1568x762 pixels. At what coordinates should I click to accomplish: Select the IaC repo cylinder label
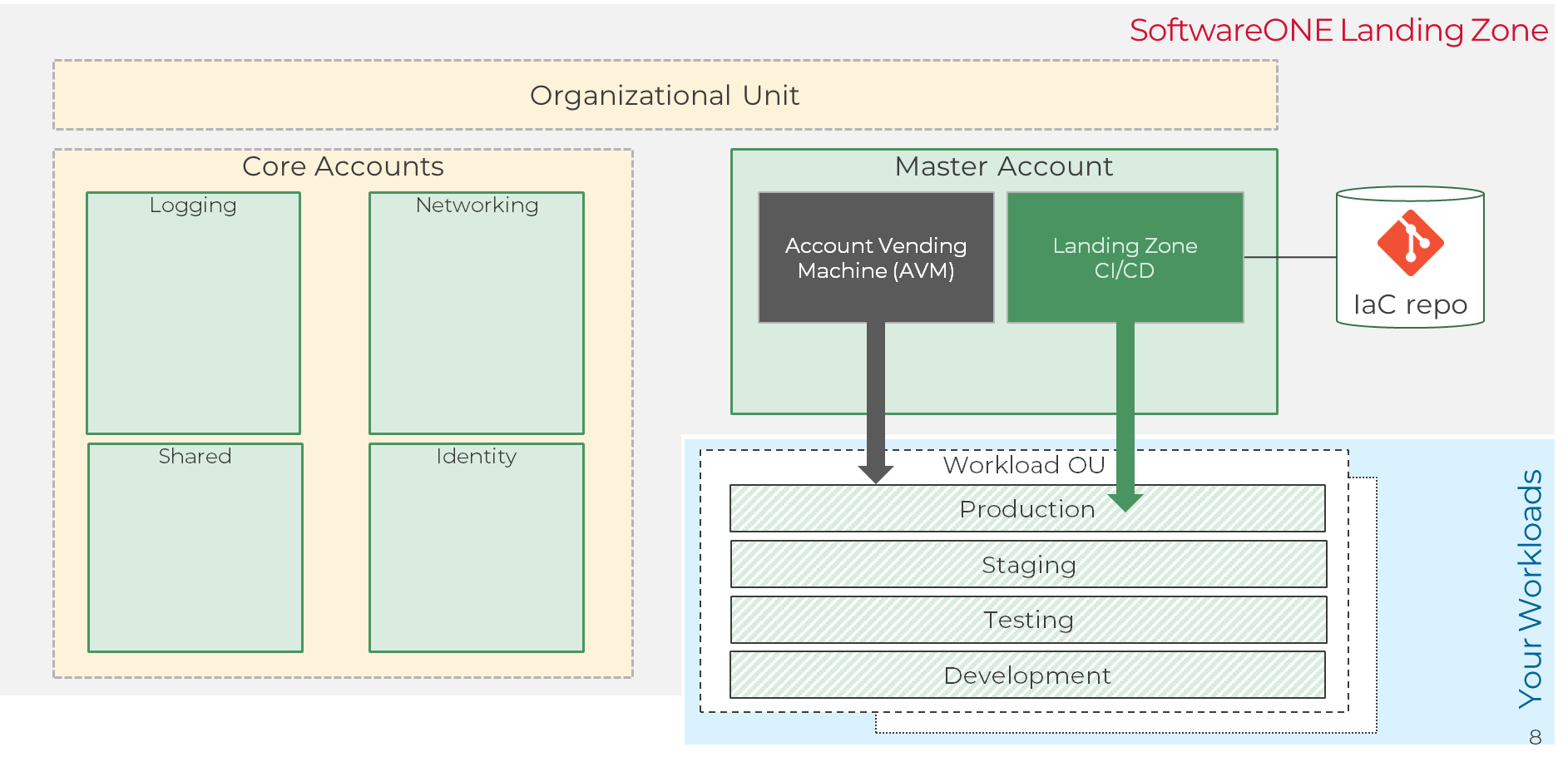[1410, 304]
